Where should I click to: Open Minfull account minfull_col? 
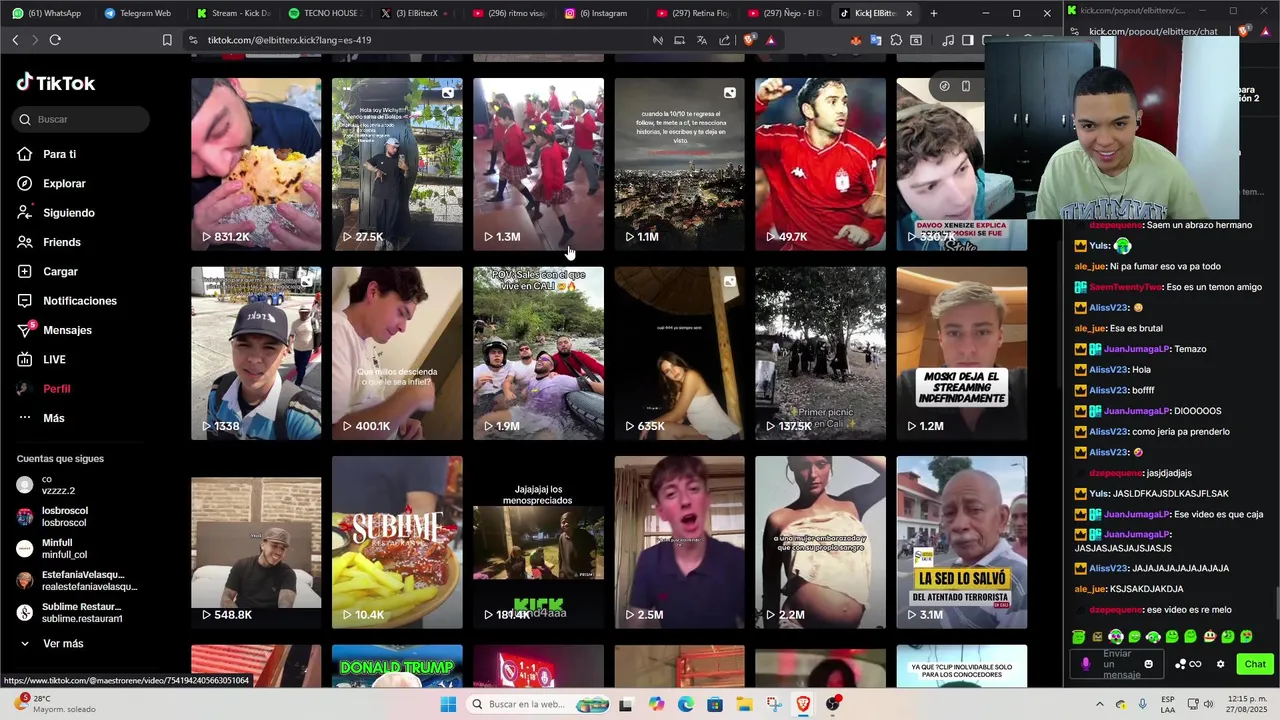click(x=52, y=549)
